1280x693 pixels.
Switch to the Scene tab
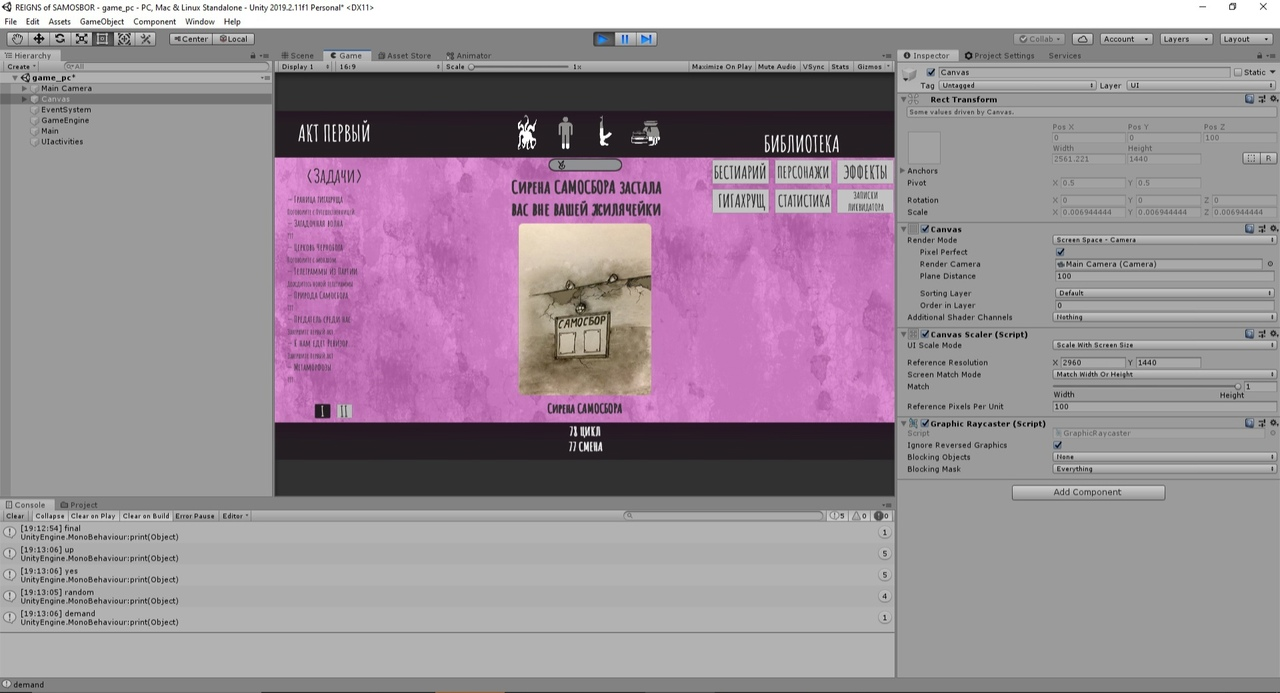[298, 56]
